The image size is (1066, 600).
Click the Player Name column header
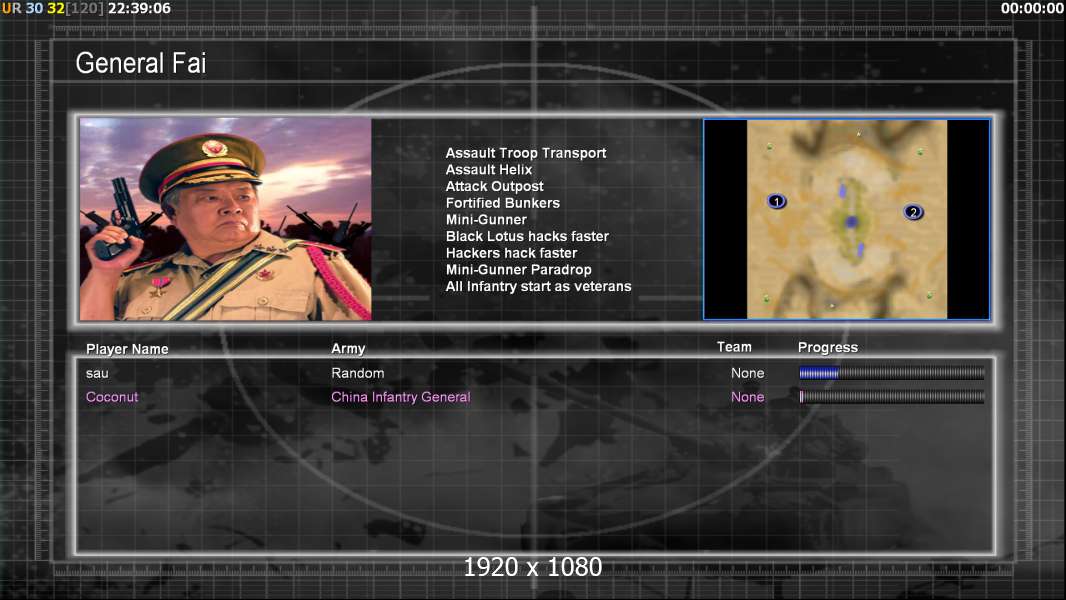click(x=127, y=349)
